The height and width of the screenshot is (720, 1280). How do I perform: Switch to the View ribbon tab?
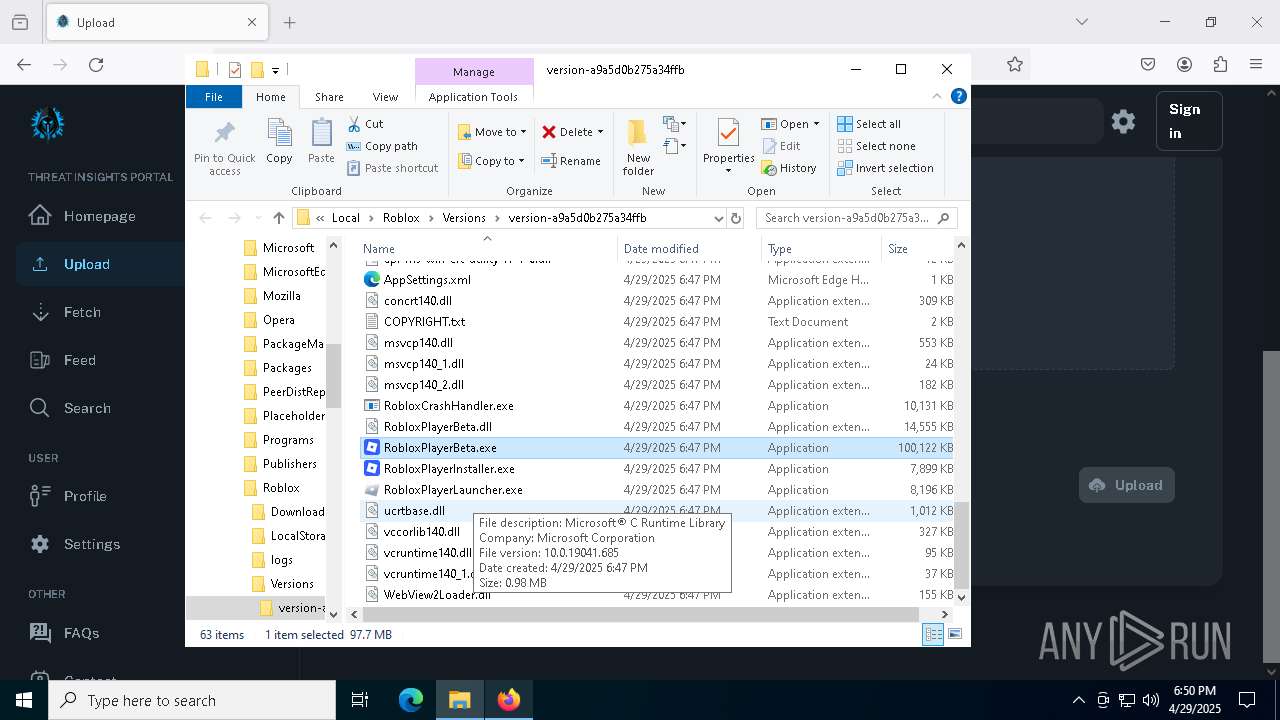point(385,97)
